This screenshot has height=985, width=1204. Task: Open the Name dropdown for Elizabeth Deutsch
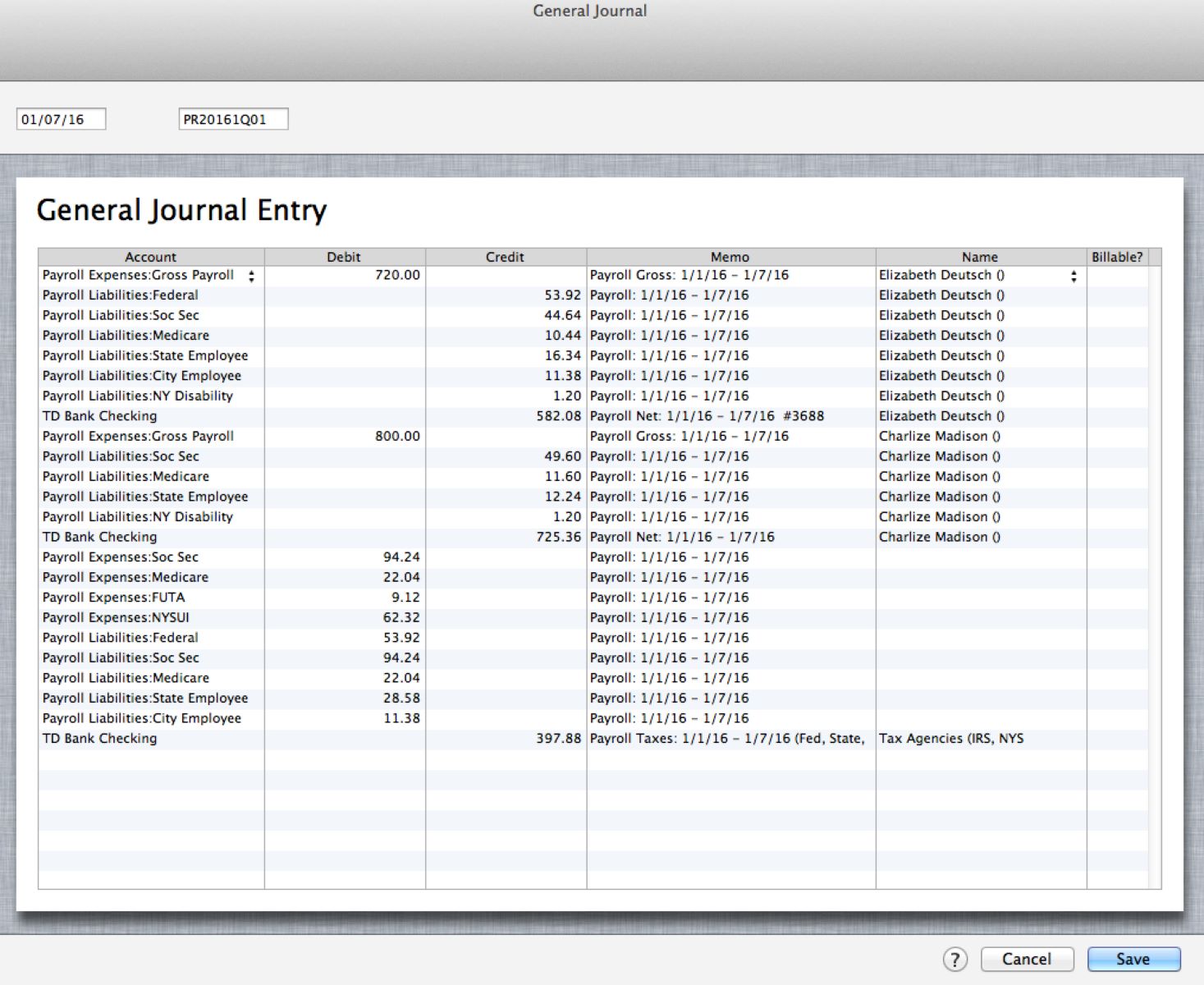click(1073, 277)
